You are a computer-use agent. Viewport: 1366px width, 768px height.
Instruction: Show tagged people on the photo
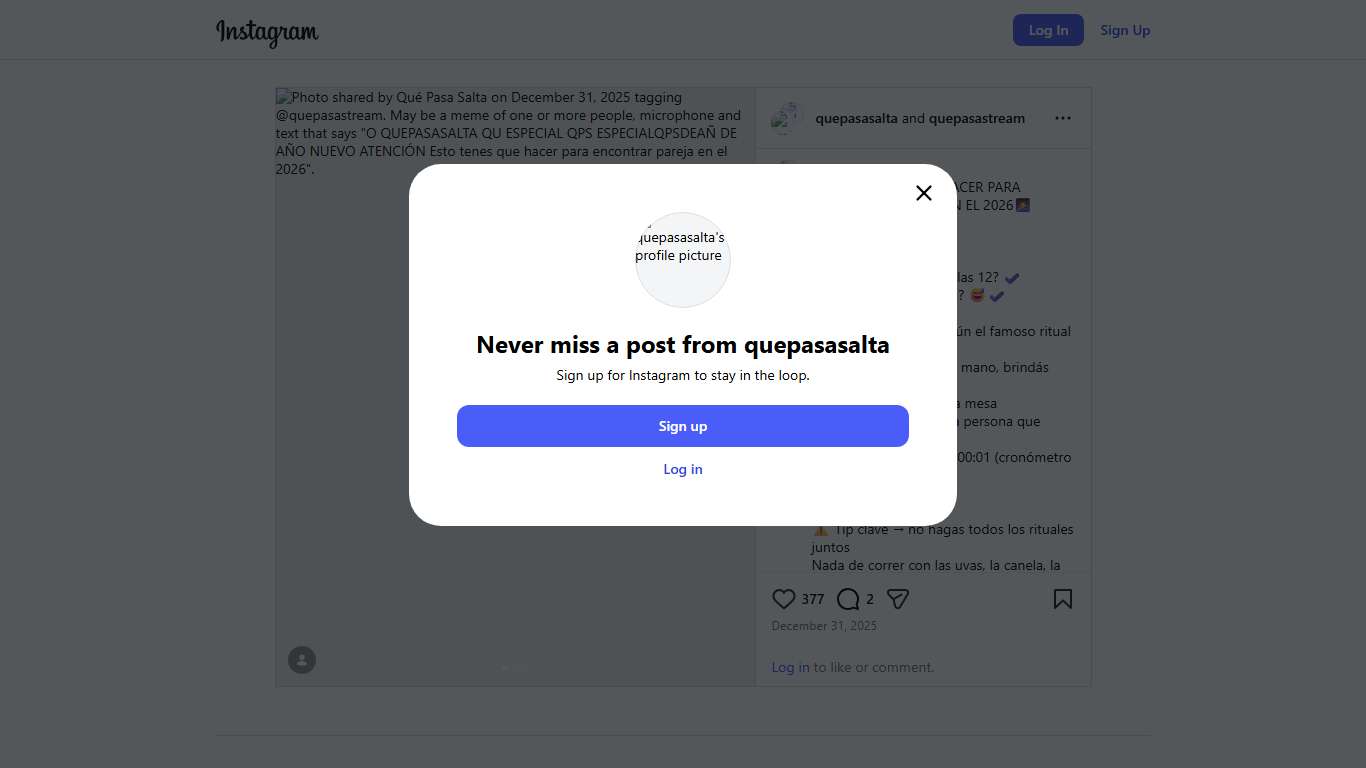[x=302, y=660]
